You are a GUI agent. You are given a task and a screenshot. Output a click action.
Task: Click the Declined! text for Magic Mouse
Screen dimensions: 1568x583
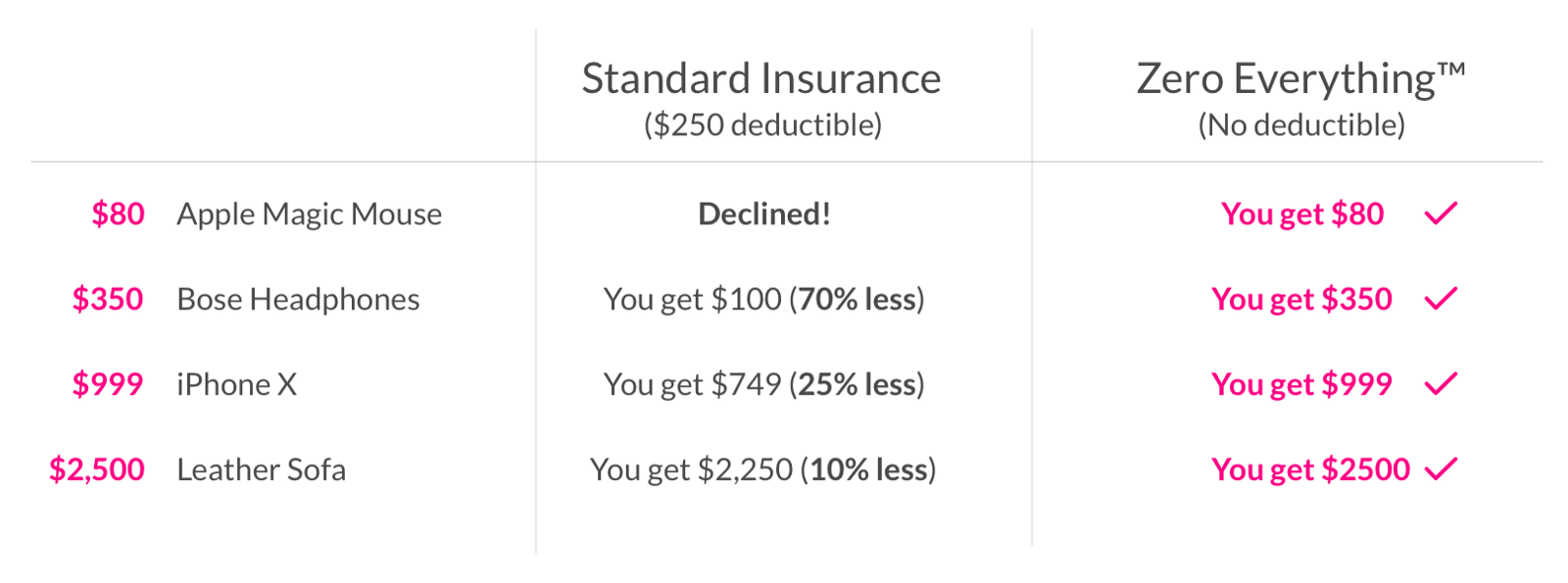(x=764, y=214)
